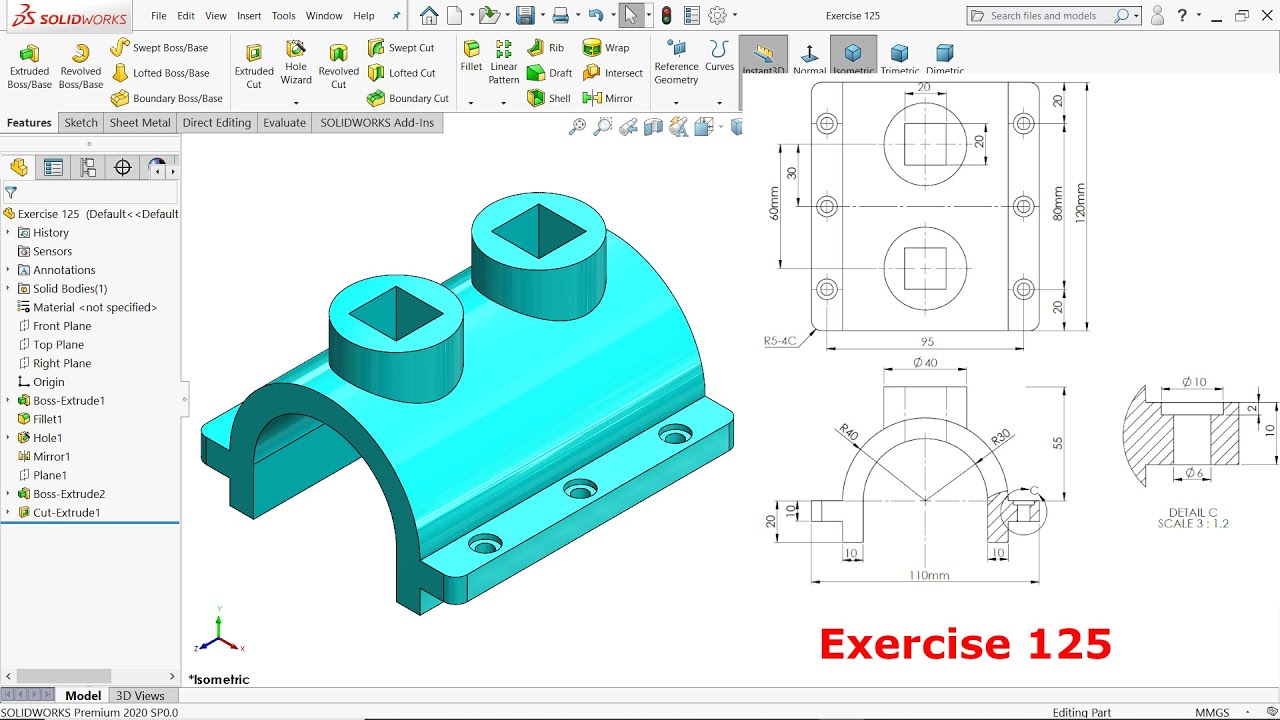1280x720 pixels.
Task: Select the Top Plane tree item
Action: (x=58, y=344)
